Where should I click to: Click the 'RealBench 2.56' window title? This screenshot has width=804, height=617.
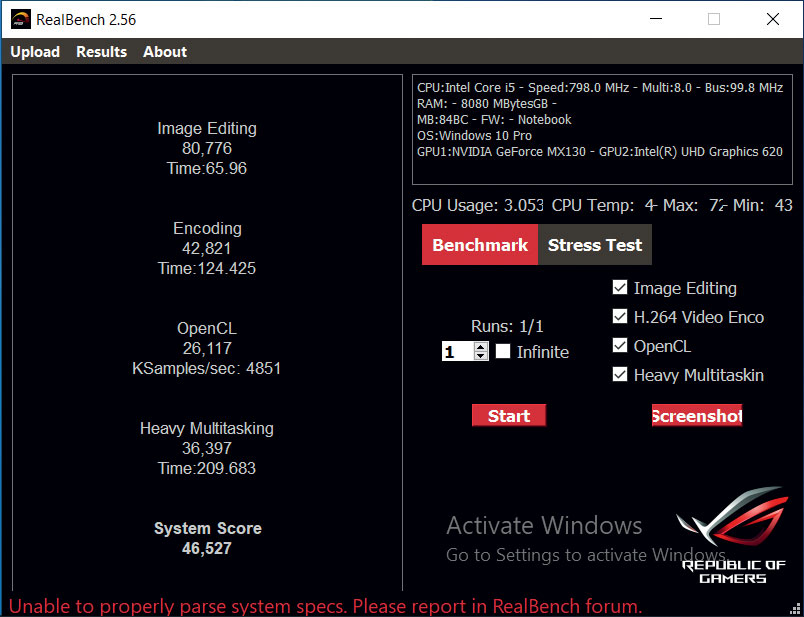(86, 19)
